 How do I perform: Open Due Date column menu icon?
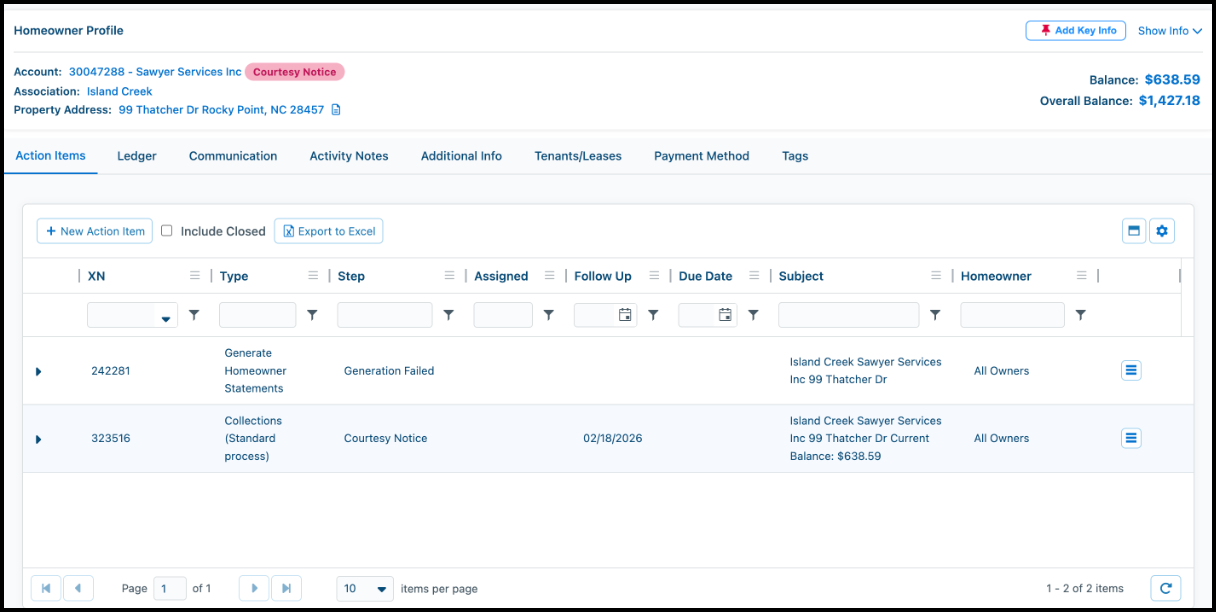click(x=754, y=276)
